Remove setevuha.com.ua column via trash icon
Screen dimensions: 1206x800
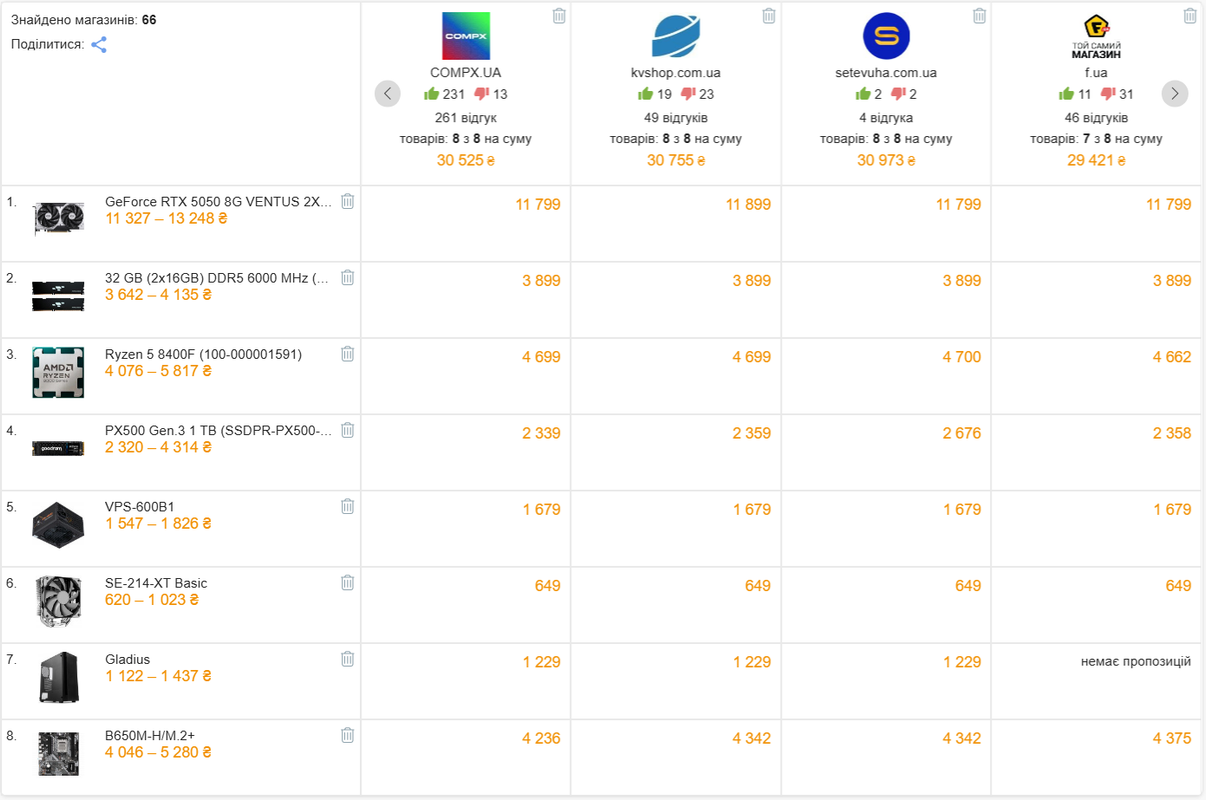coord(980,15)
